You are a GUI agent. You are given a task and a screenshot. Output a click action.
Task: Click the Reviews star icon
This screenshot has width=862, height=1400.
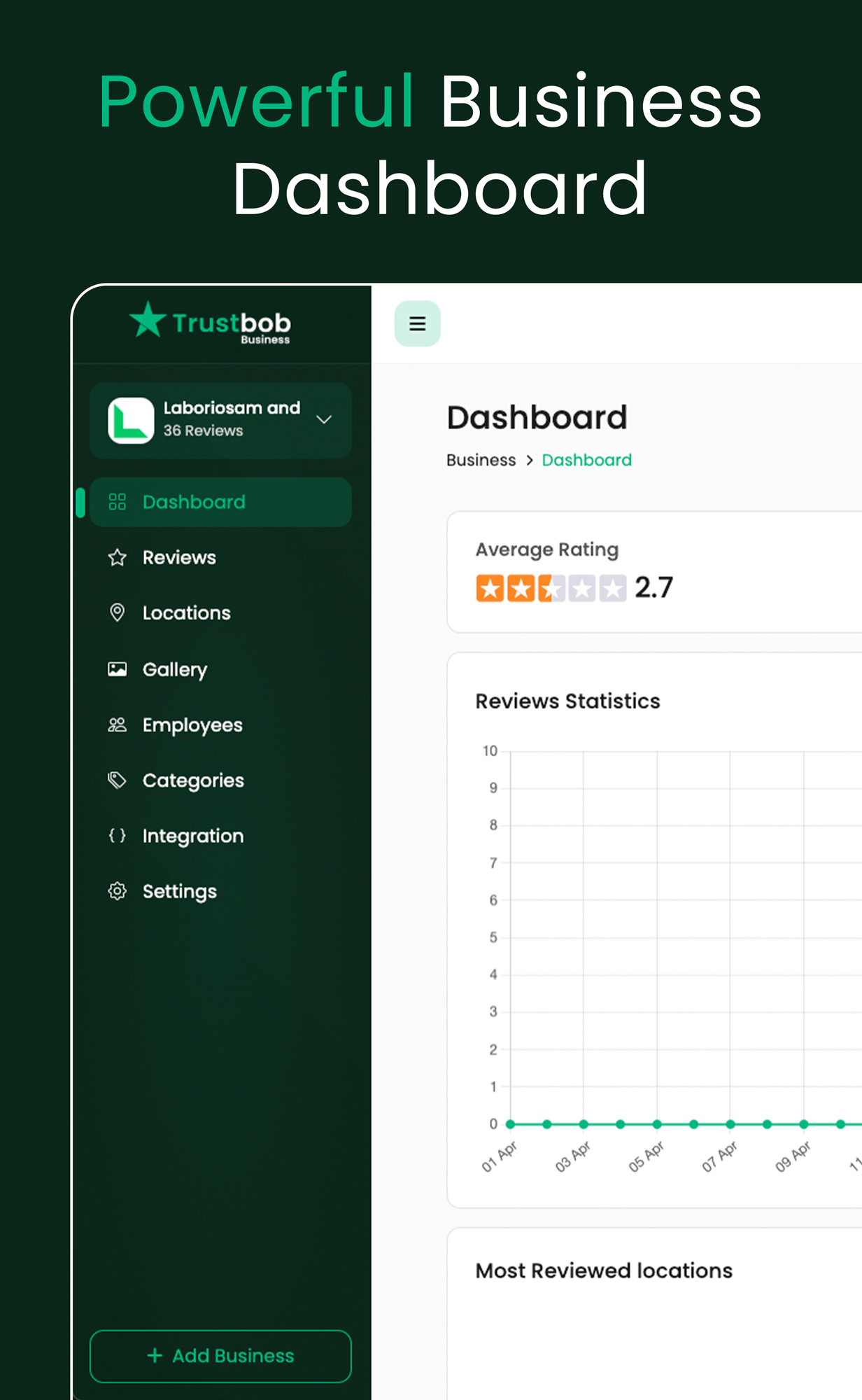click(118, 557)
